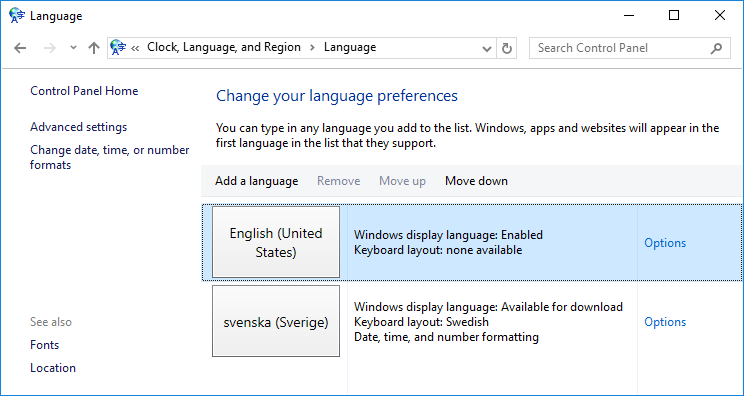This screenshot has width=744, height=396.
Task: Click the Back navigation arrow
Action: click(x=20, y=48)
